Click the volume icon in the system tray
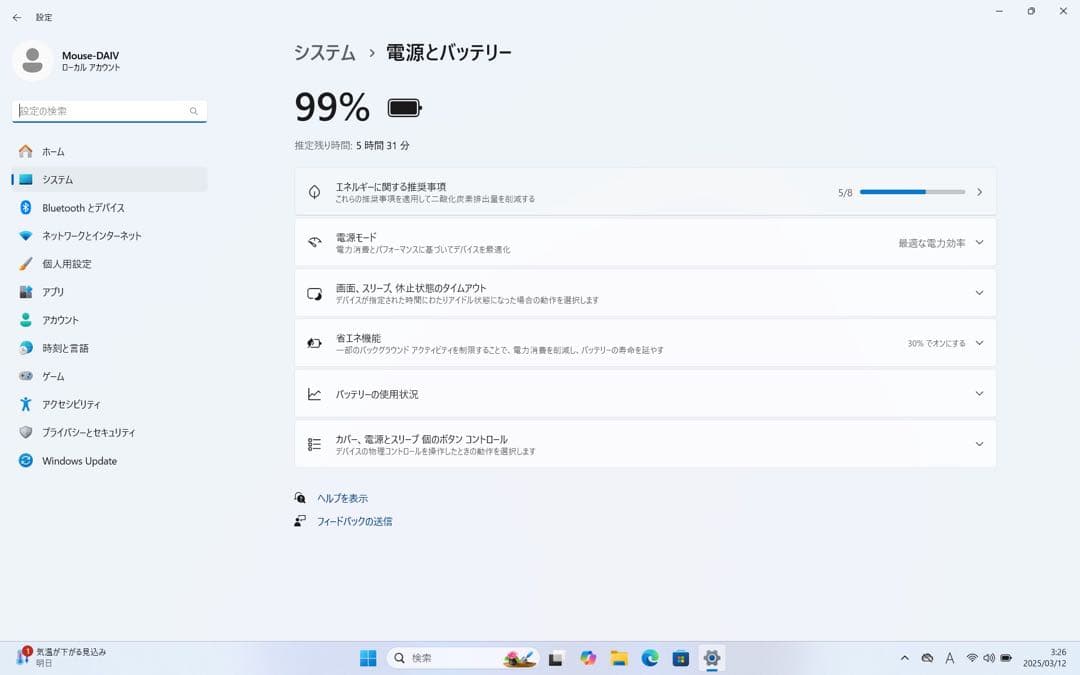 click(989, 658)
